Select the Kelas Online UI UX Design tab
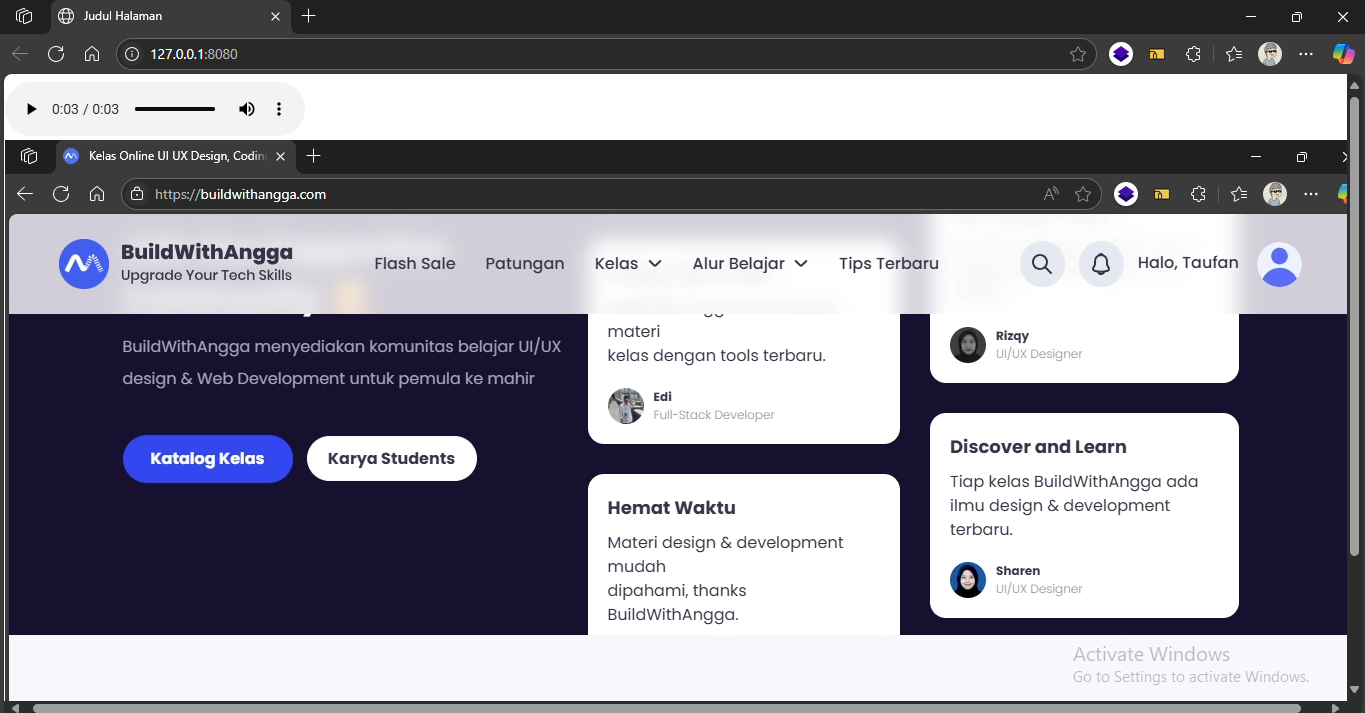 (175, 156)
